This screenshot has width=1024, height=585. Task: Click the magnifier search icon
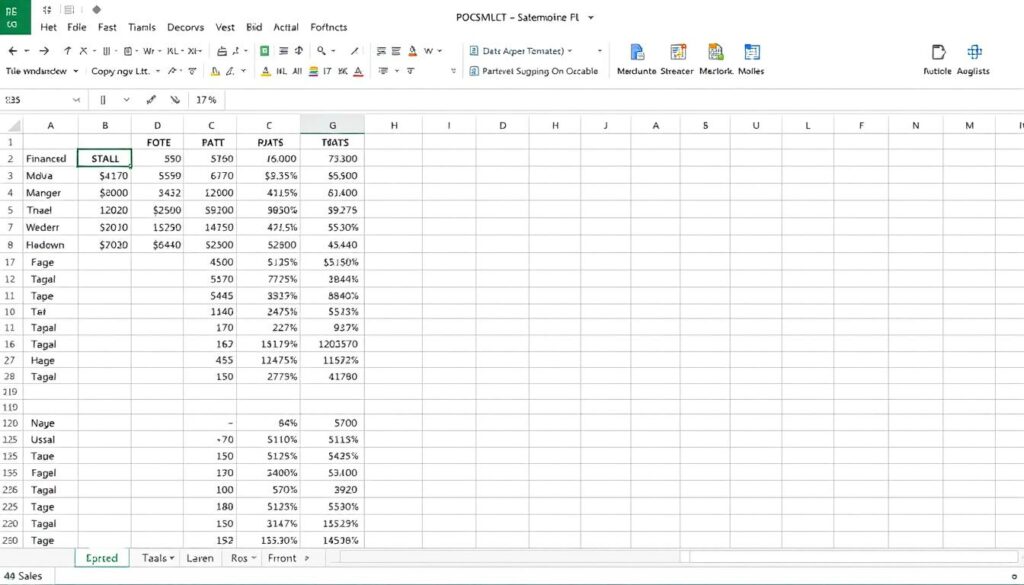point(321,50)
